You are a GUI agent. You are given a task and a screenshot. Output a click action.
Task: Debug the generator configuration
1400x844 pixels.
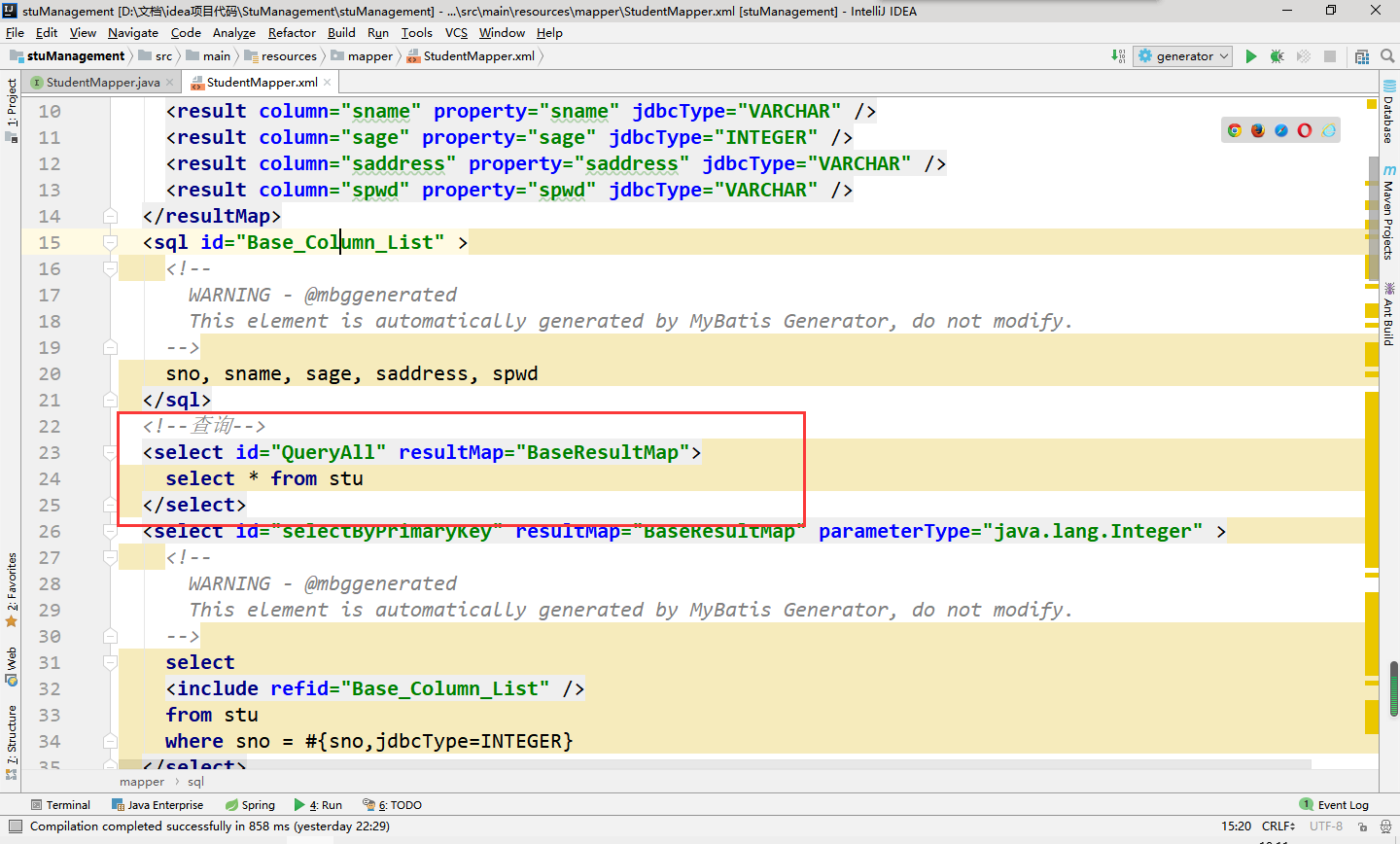click(x=1277, y=56)
